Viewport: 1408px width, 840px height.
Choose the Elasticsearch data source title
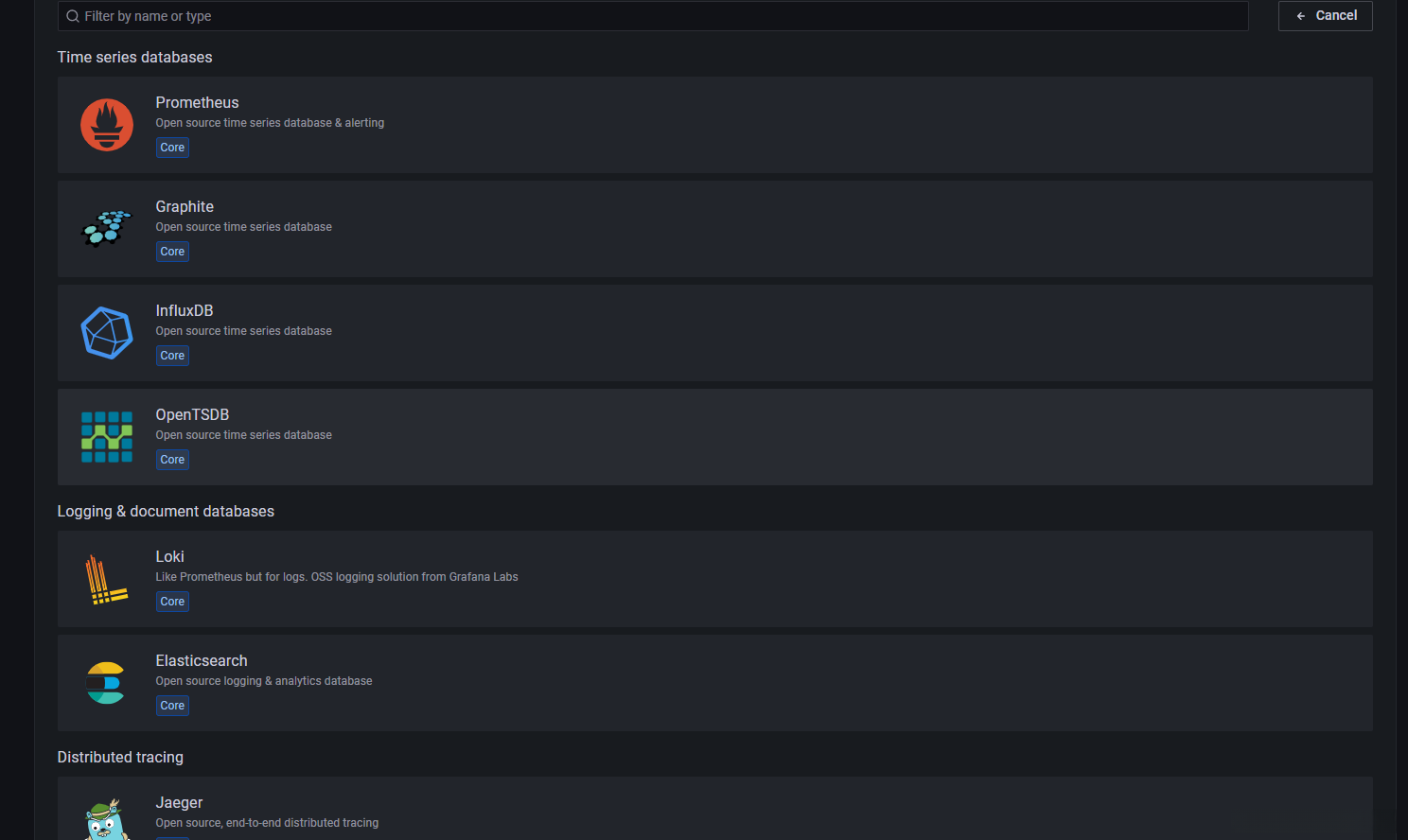point(202,660)
